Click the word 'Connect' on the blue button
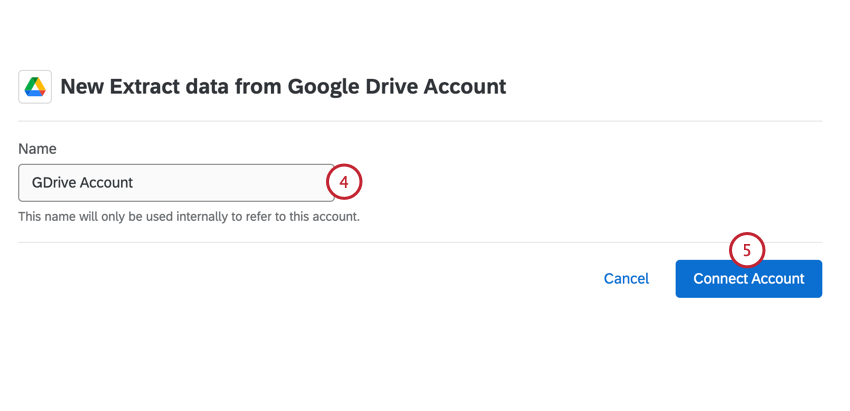Image resolution: width=850 pixels, height=411 pixels. pyautogui.click(x=722, y=279)
